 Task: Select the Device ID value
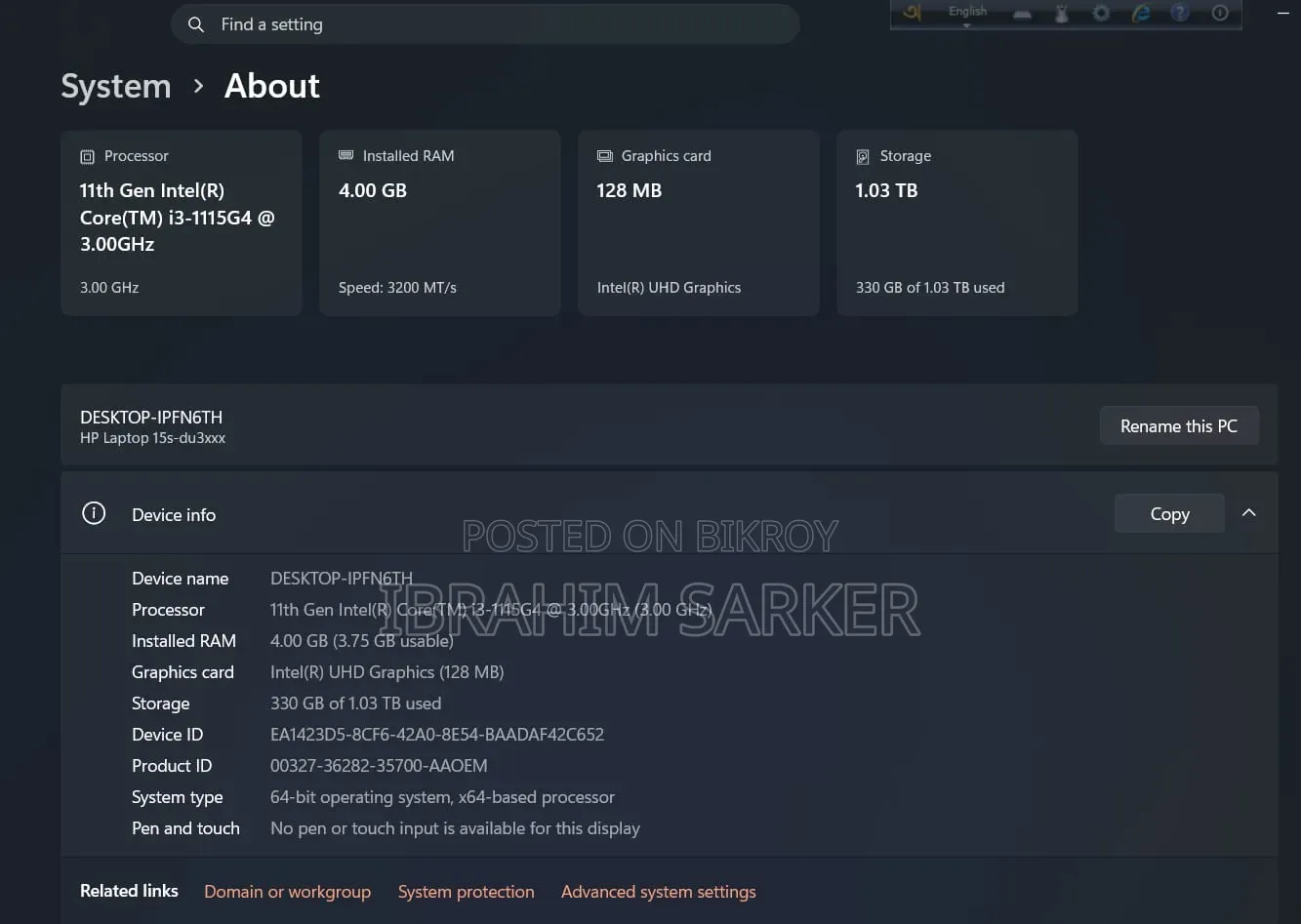tap(437, 735)
